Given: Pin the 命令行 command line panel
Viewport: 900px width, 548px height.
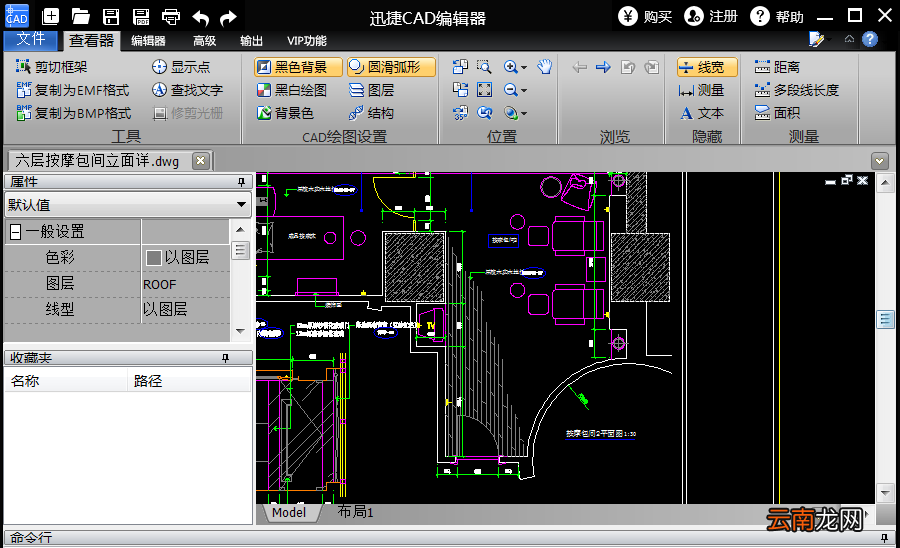Looking at the screenshot, I should tap(885, 538).
